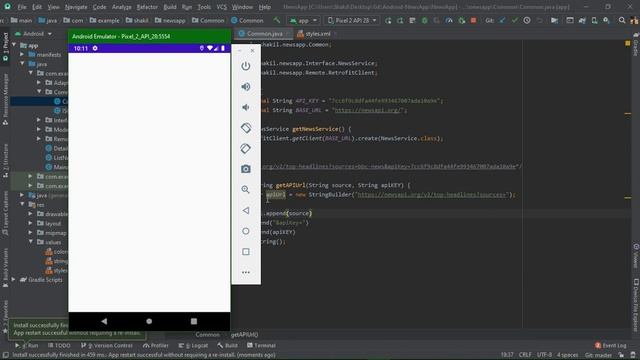640x360 pixels.
Task: Click the emulator power button
Action: coord(246,66)
